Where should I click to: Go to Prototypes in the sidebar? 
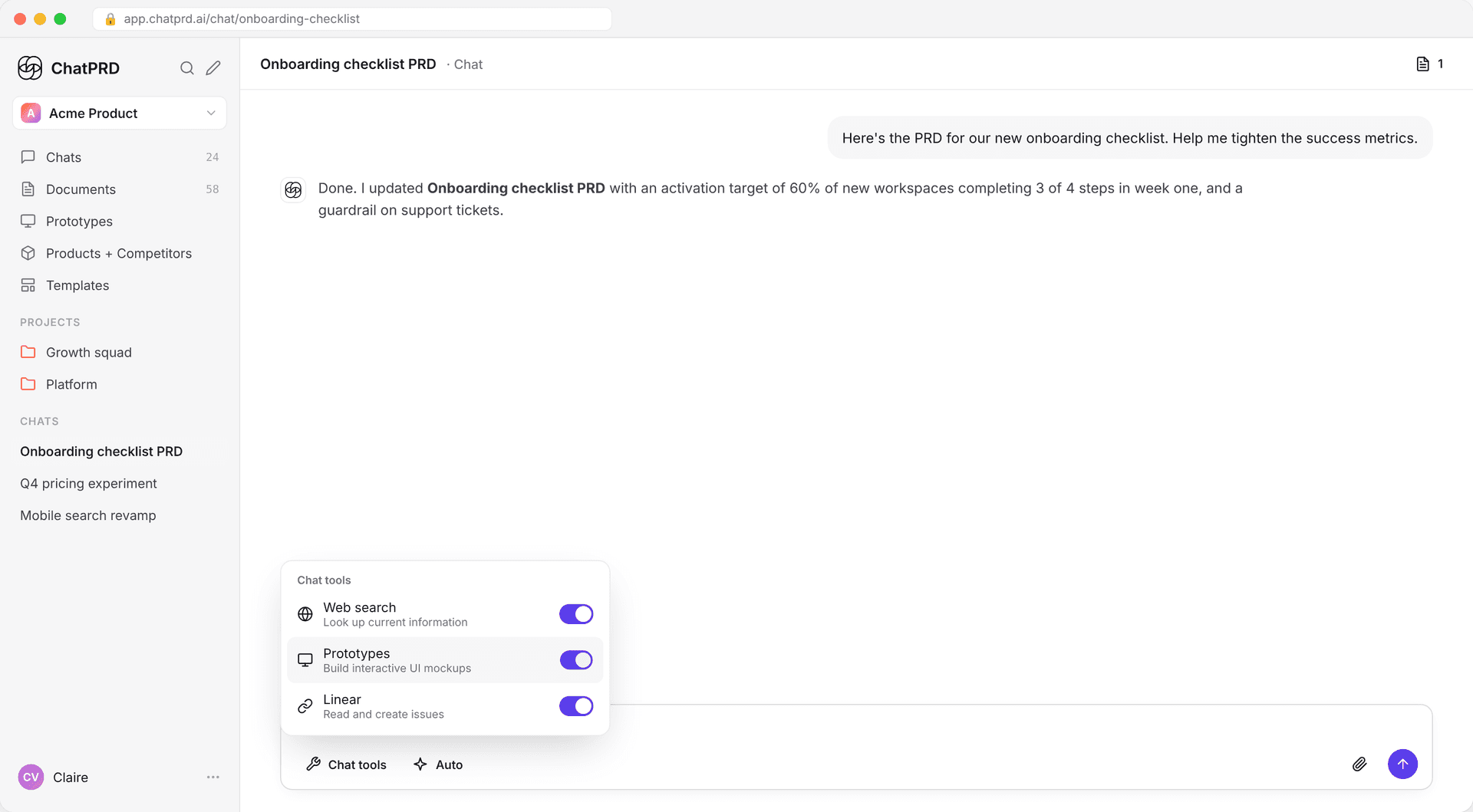coord(120,222)
